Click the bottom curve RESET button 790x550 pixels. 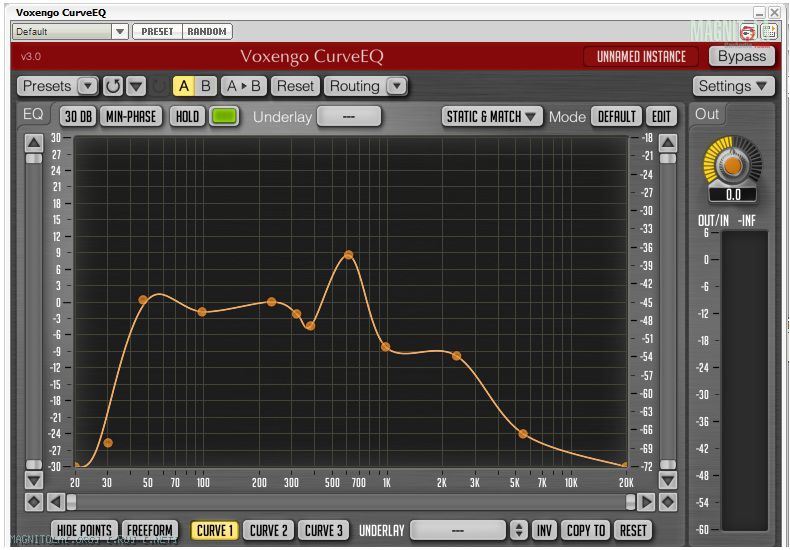click(x=633, y=531)
